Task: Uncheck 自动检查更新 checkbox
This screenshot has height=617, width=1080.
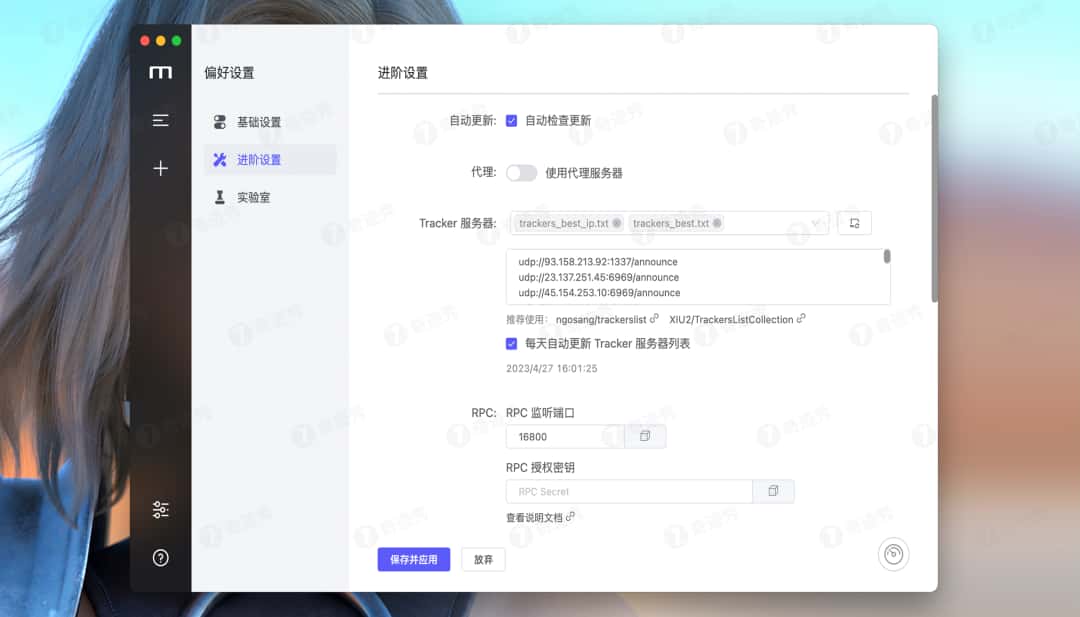Action: pos(511,121)
